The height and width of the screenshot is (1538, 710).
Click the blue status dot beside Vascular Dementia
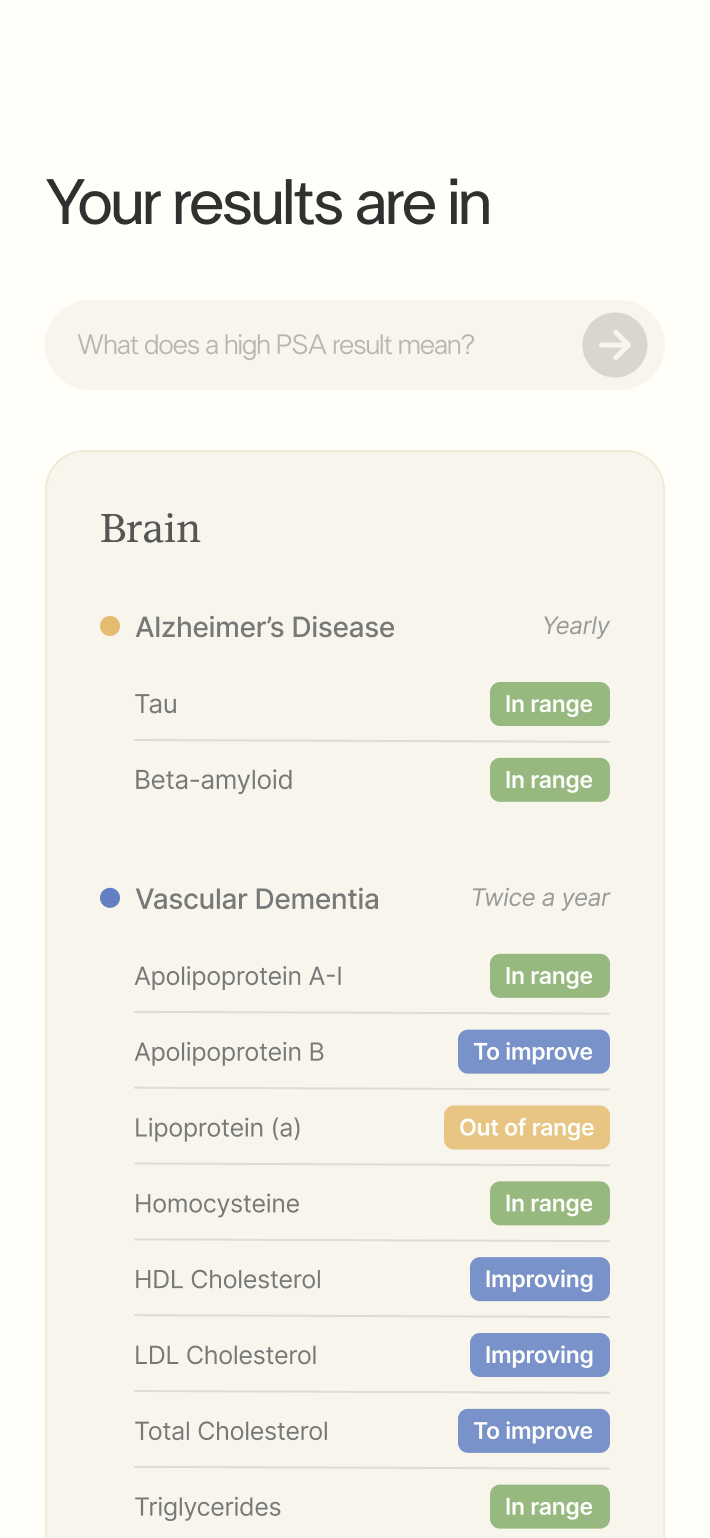click(109, 897)
